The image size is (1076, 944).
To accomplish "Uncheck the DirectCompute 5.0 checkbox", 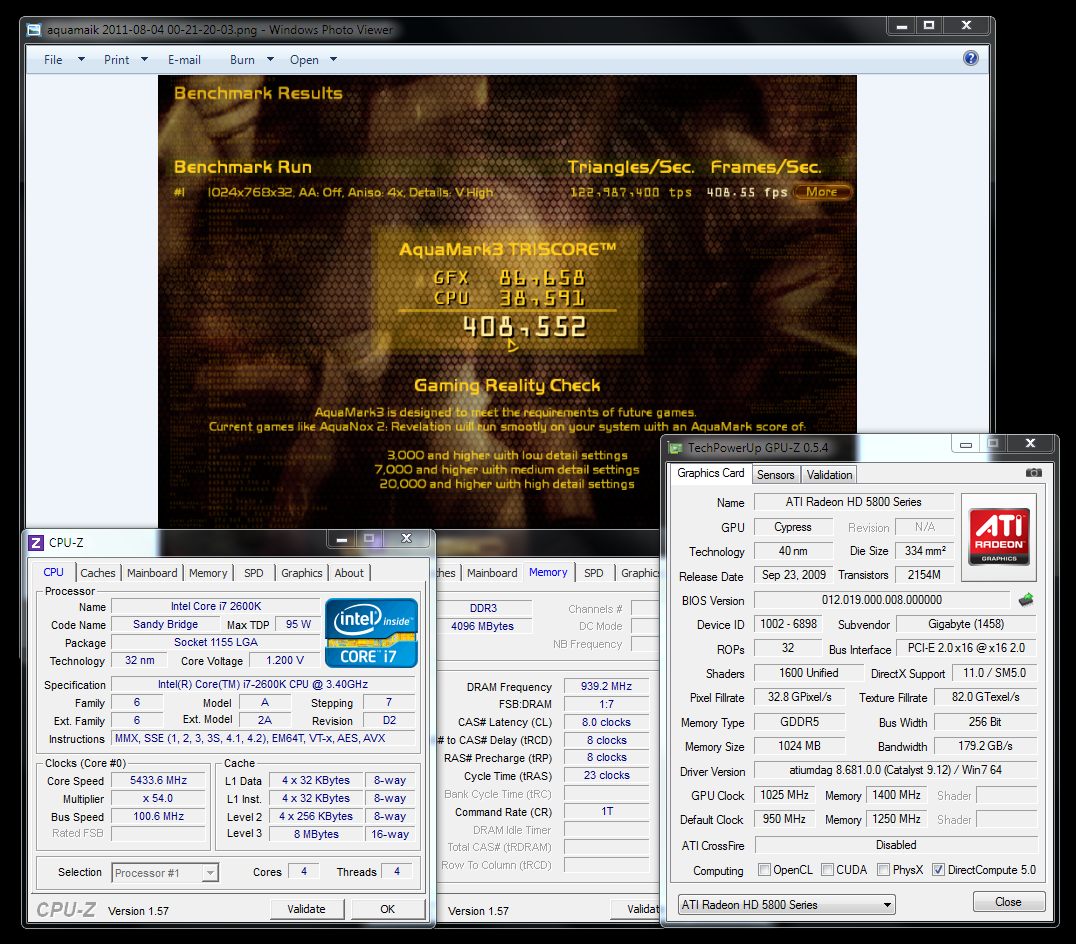I will tap(939, 870).
